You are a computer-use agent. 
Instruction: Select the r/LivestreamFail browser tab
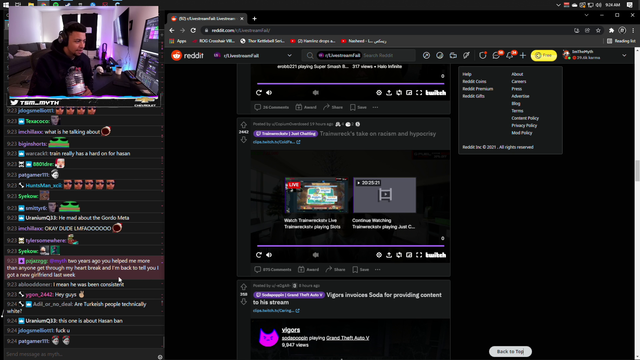pyautogui.click(x=208, y=19)
